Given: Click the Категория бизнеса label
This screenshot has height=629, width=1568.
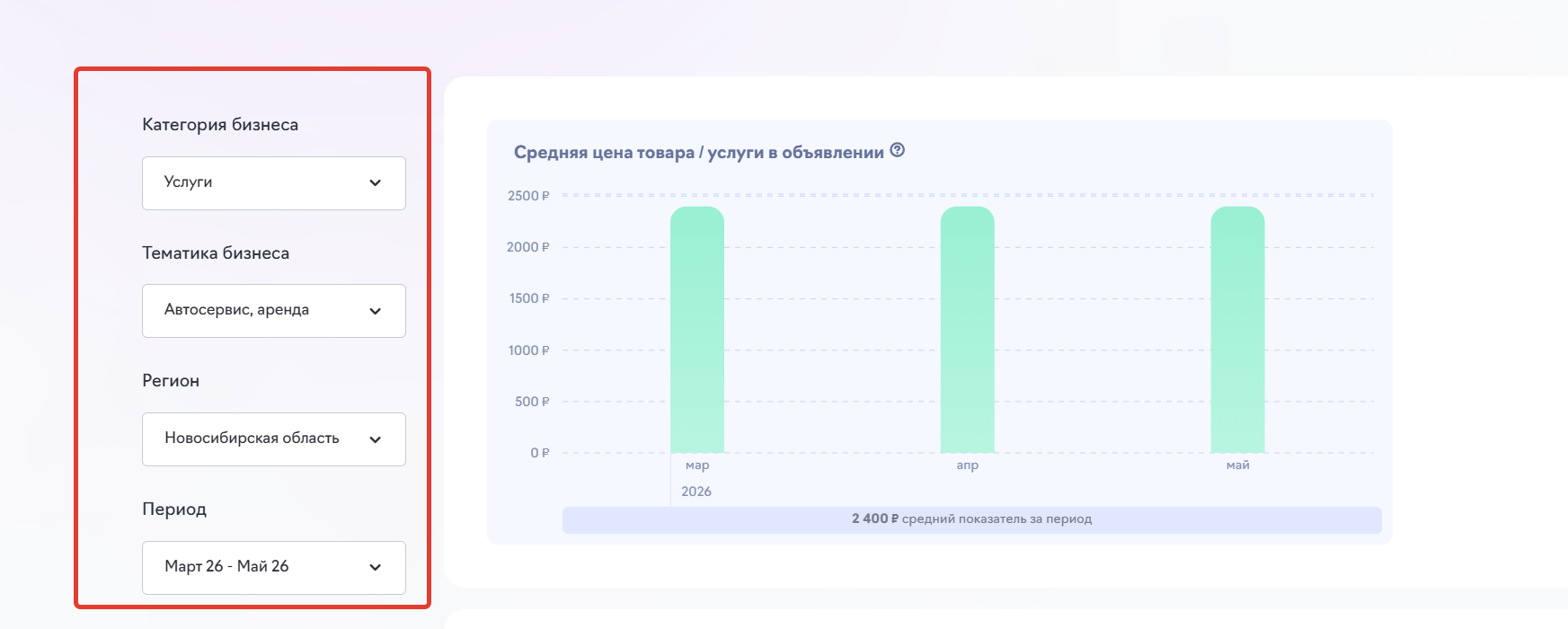Looking at the screenshot, I should tap(220, 125).
